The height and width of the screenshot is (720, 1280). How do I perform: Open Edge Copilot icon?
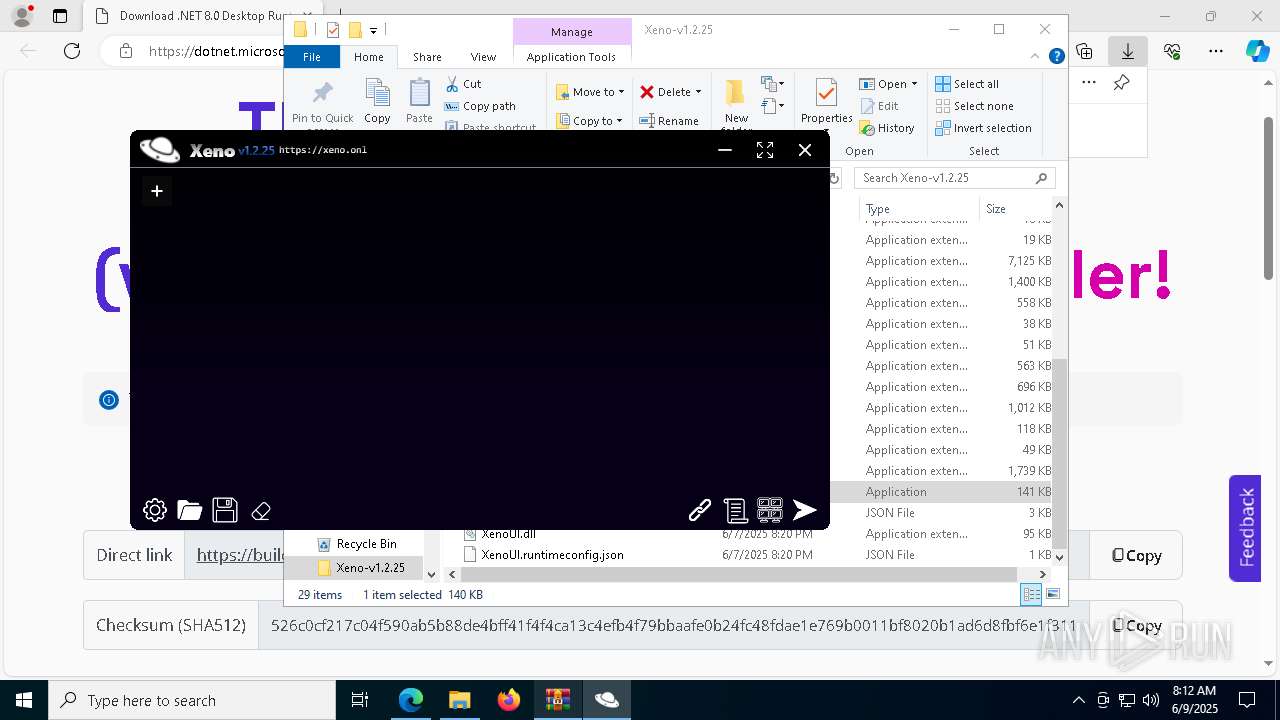coord(1257,51)
